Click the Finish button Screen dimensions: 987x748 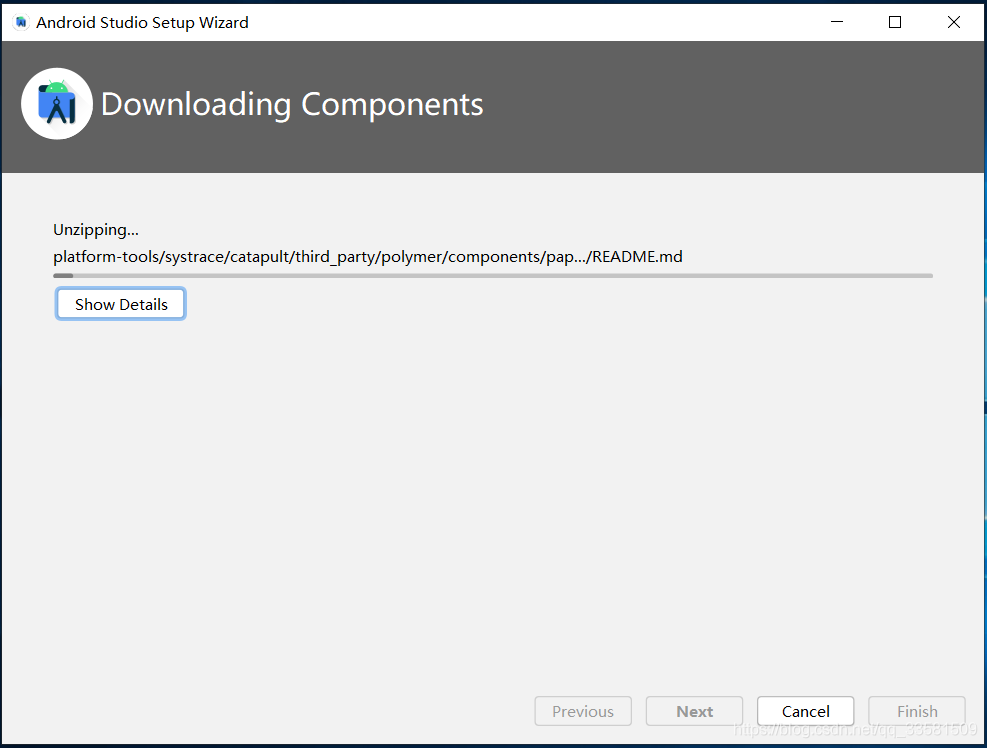pos(917,711)
